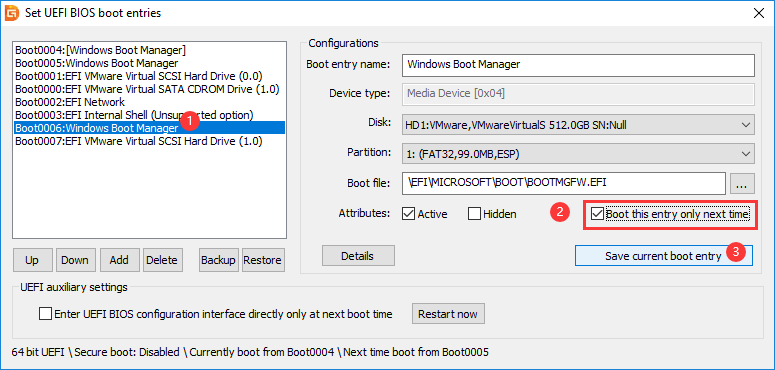Close the Set UEFI BIOS boot entries dialog

tap(759, 13)
